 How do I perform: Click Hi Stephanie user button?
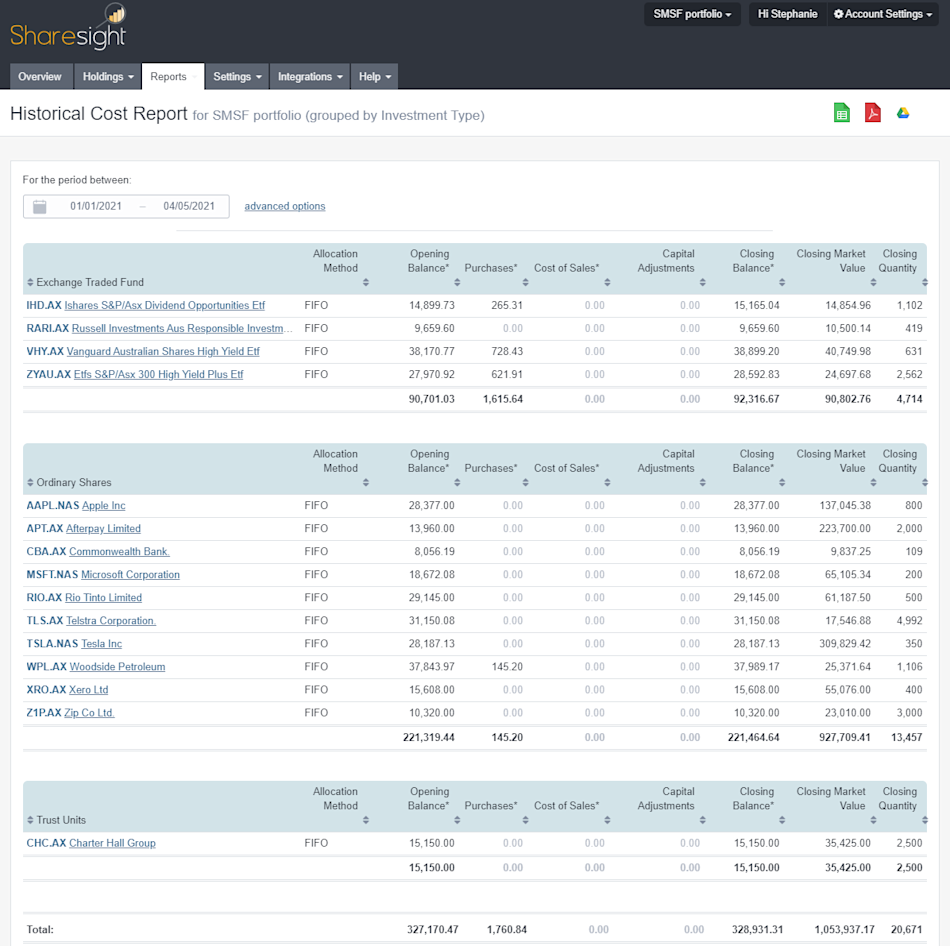pos(787,14)
